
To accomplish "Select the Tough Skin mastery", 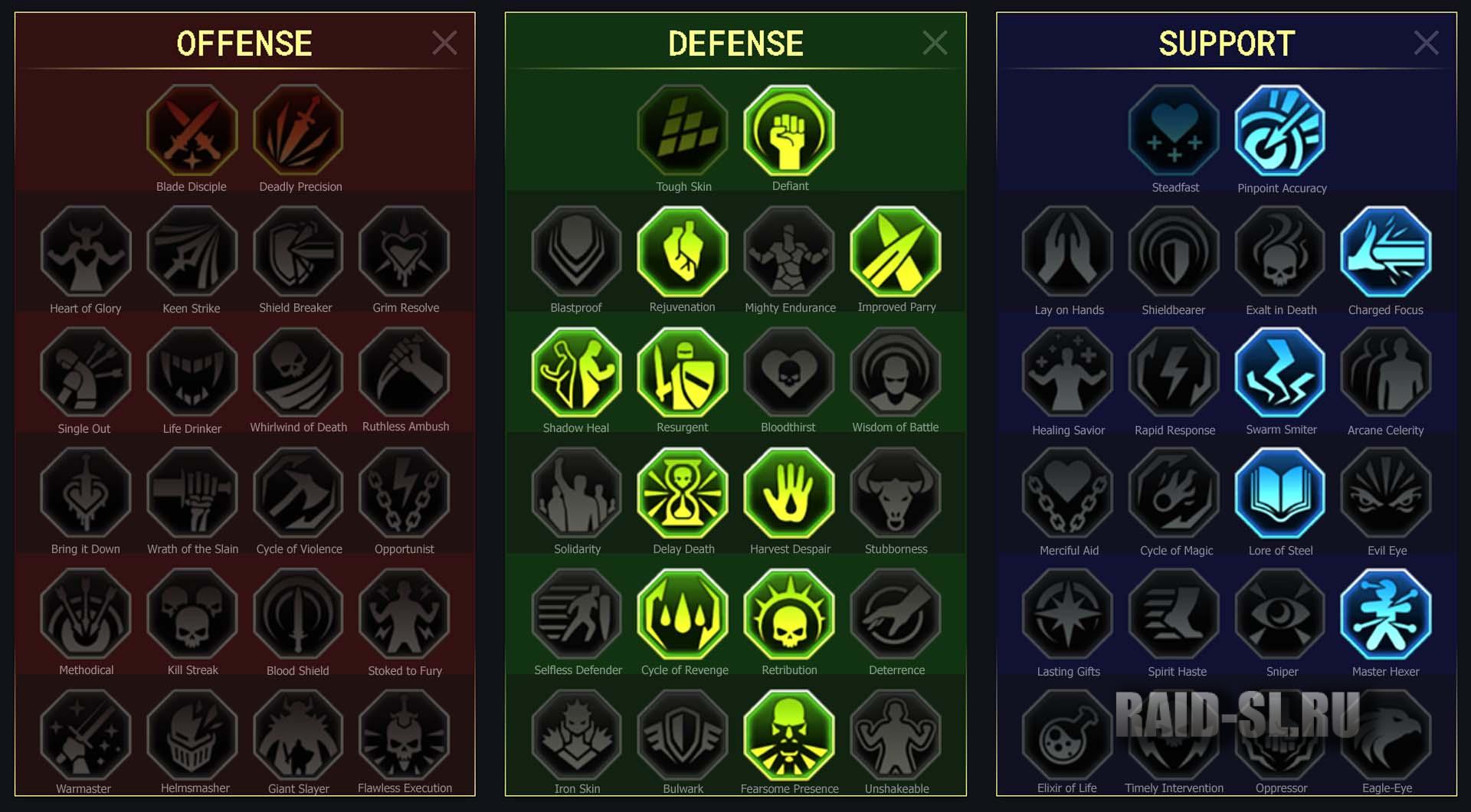I will click(683, 130).
